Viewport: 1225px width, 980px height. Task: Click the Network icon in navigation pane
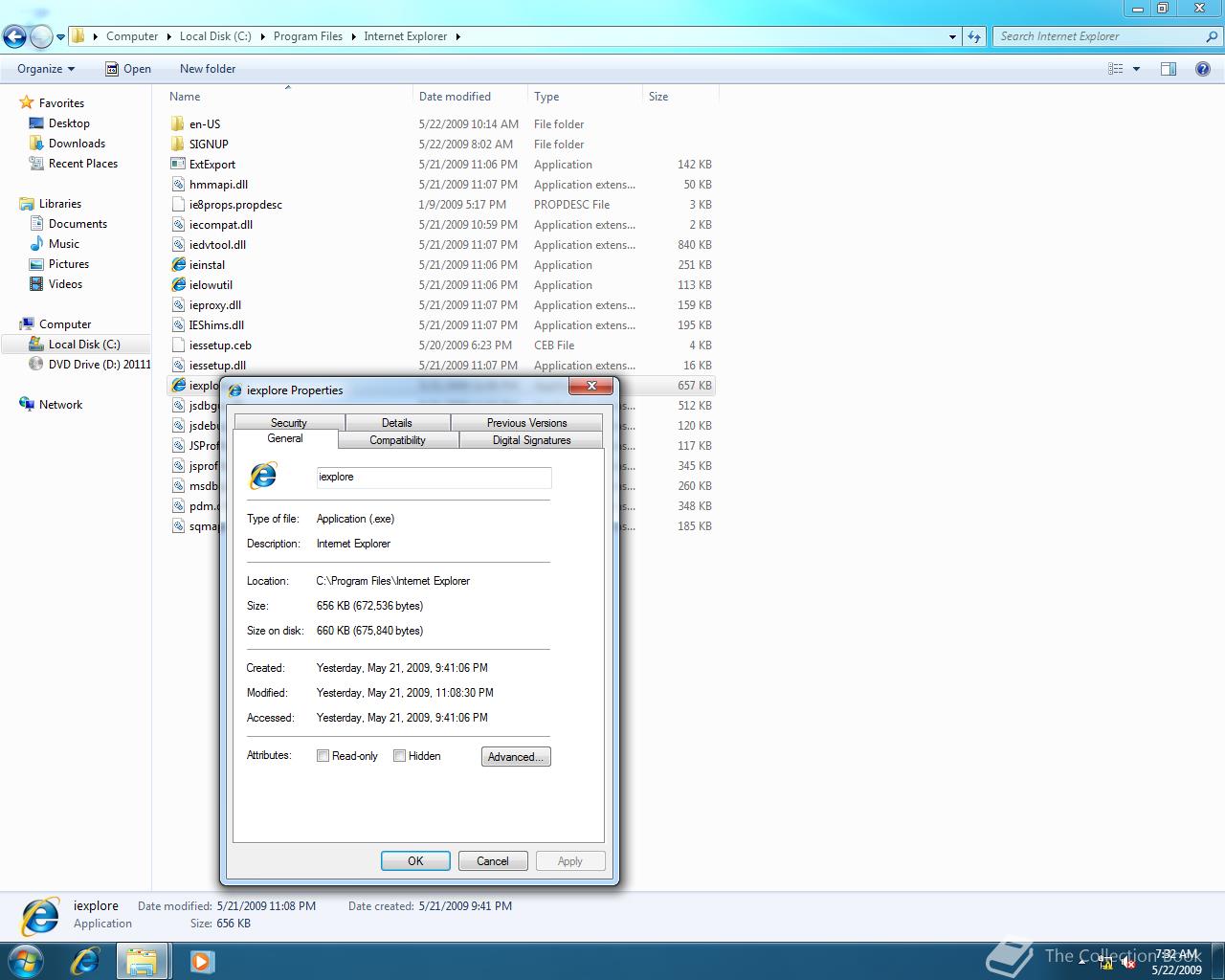27,405
